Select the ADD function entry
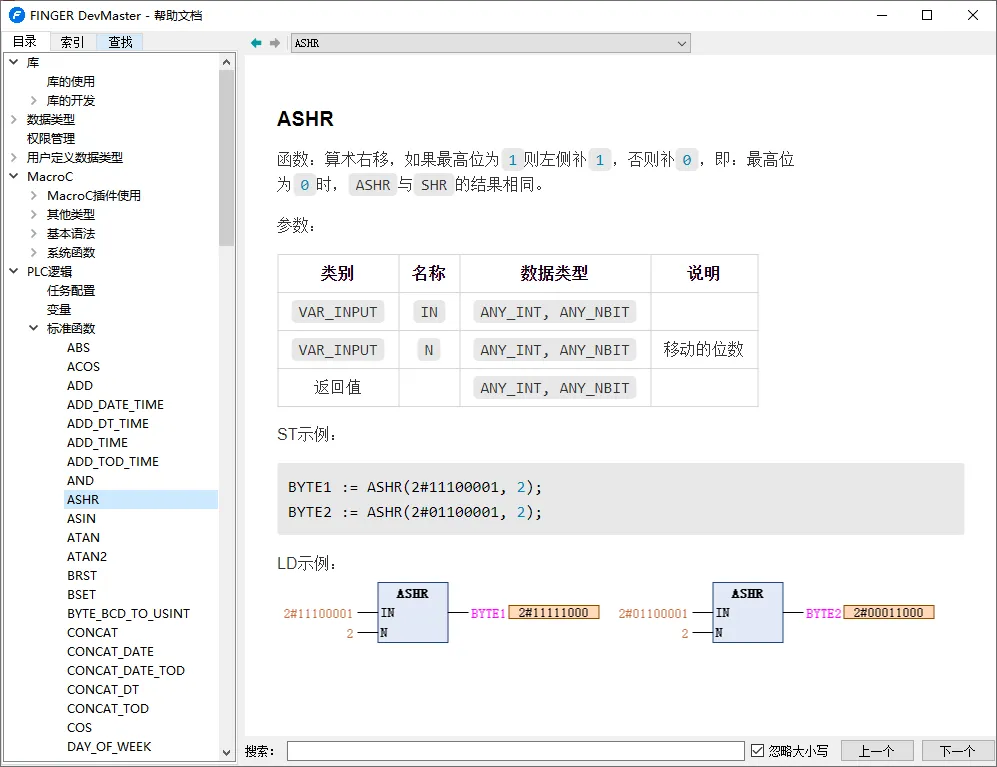This screenshot has height=767, width=997. pyautogui.click(x=79, y=385)
